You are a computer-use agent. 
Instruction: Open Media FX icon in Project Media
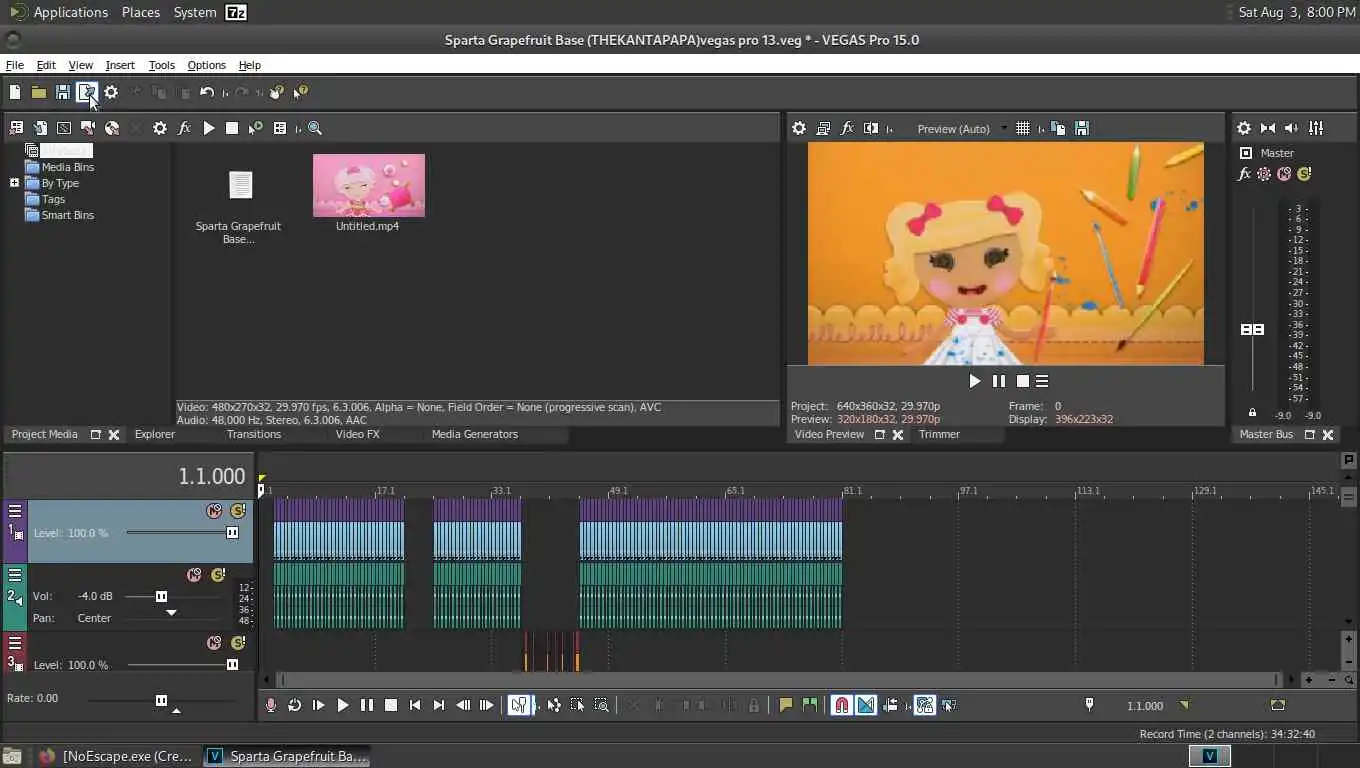click(184, 128)
